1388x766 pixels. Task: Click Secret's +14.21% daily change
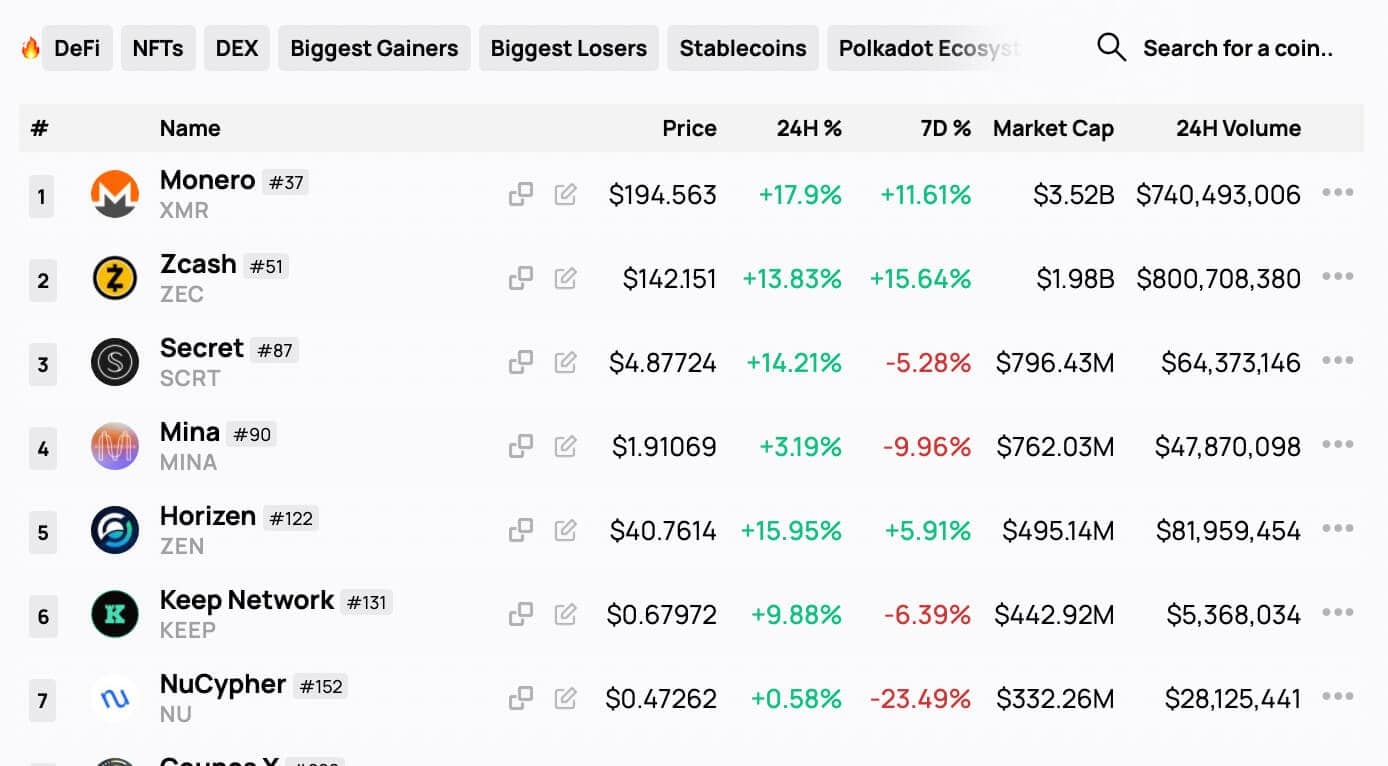pyautogui.click(x=794, y=363)
